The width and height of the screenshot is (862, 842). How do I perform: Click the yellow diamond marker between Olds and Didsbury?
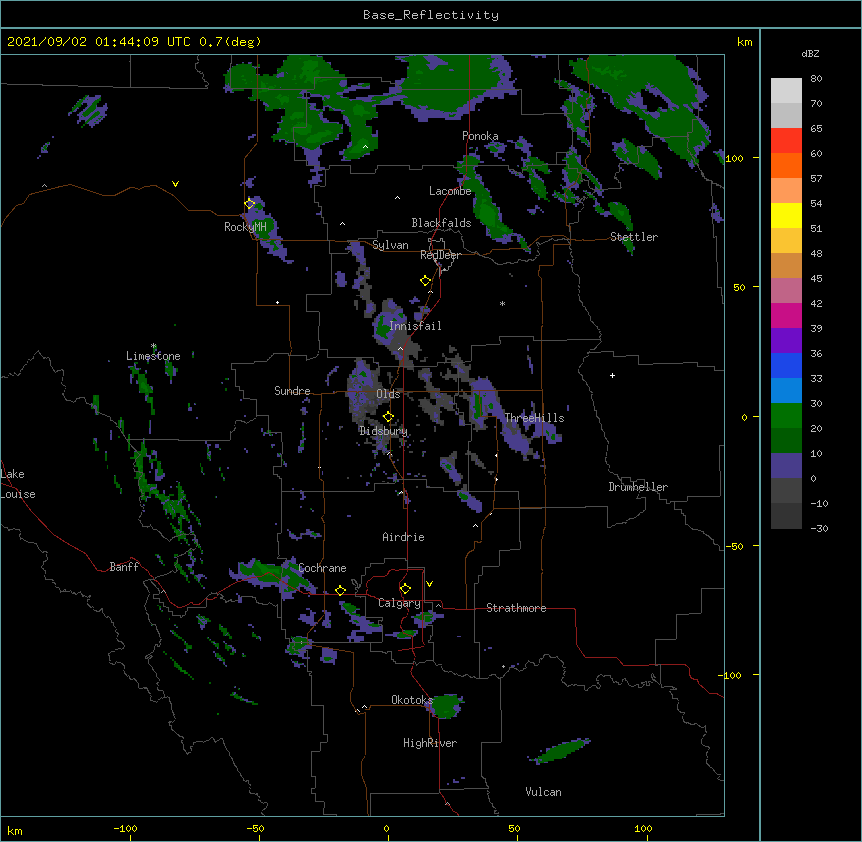point(388,416)
